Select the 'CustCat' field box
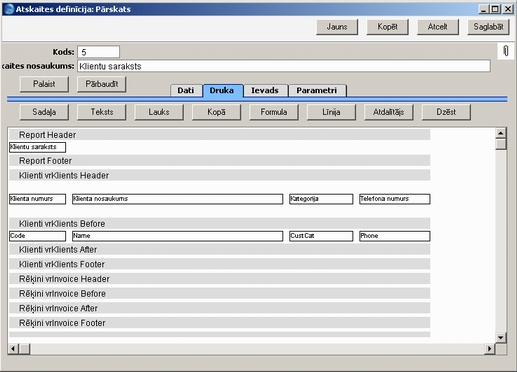Image resolution: width=517 pixels, height=372 pixels. tap(321, 236)
